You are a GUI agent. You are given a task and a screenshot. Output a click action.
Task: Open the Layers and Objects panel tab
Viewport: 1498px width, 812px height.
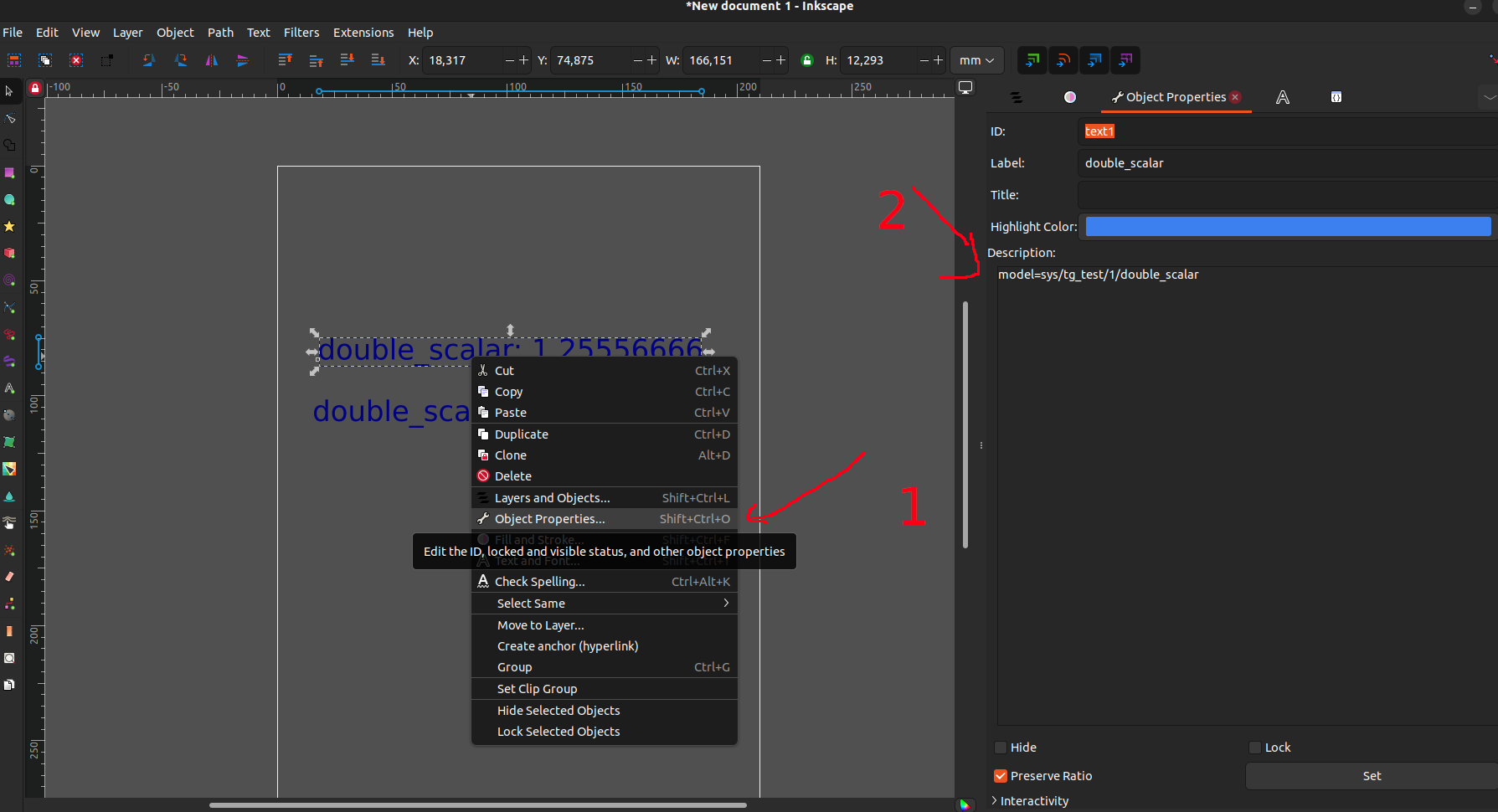[x=1017, y=97]
